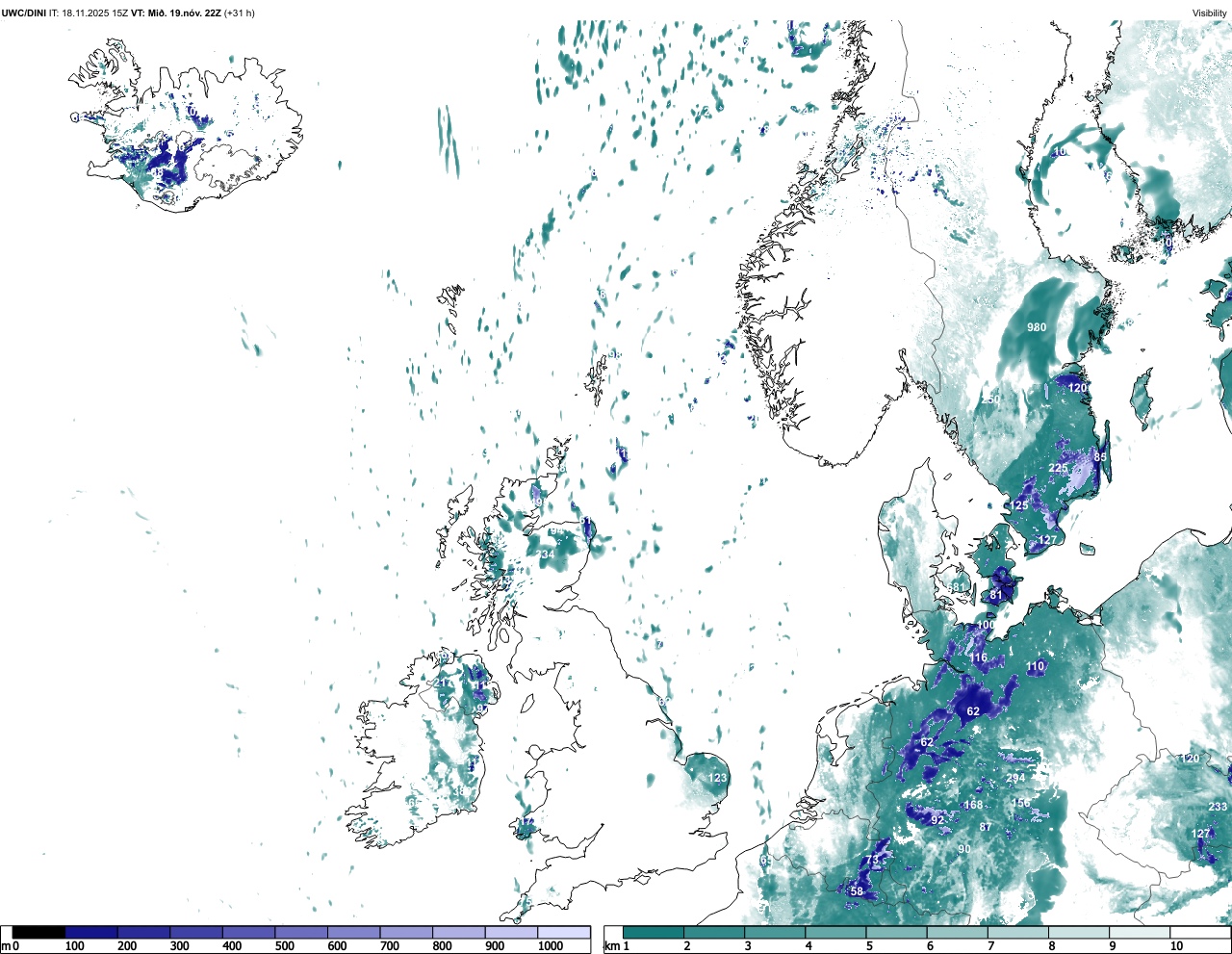Click the '156' visibility value over Germany
The width and height of the screenshot is (1232, 954).
tap(1021, 803)
